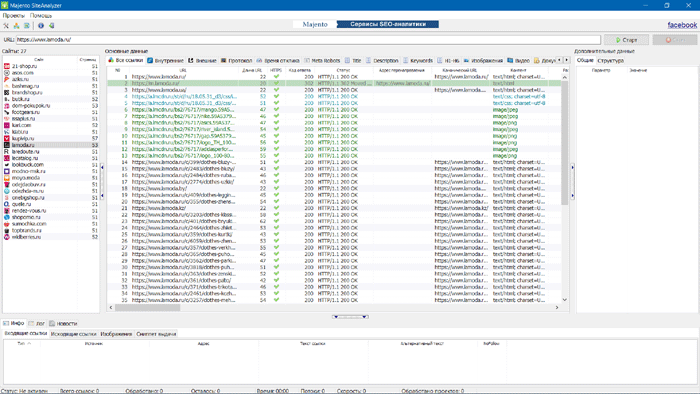This screenshot has height=394, width=700.
Task: Switch to Keywords tab
Action: [418, 60]
